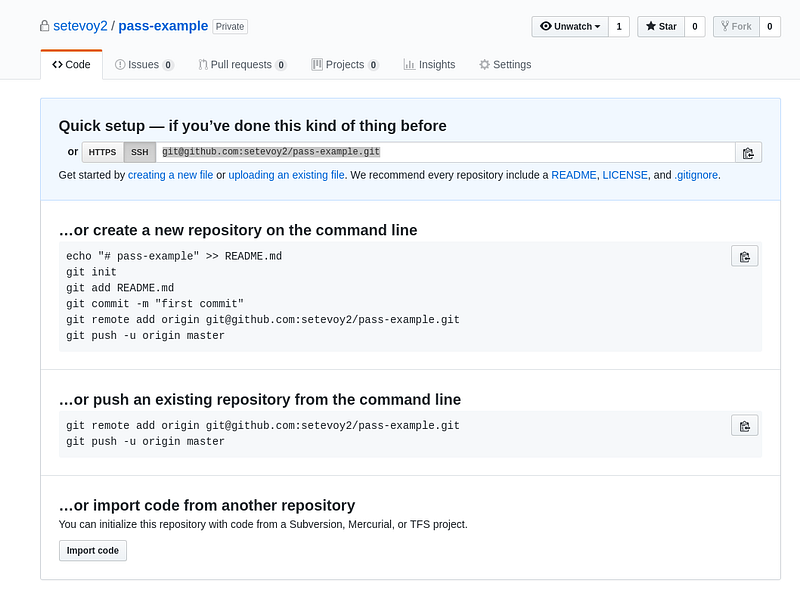This screenshot has width=800, height=597.
Task: Select the SSH clone protocol
Action: (140, 152)
